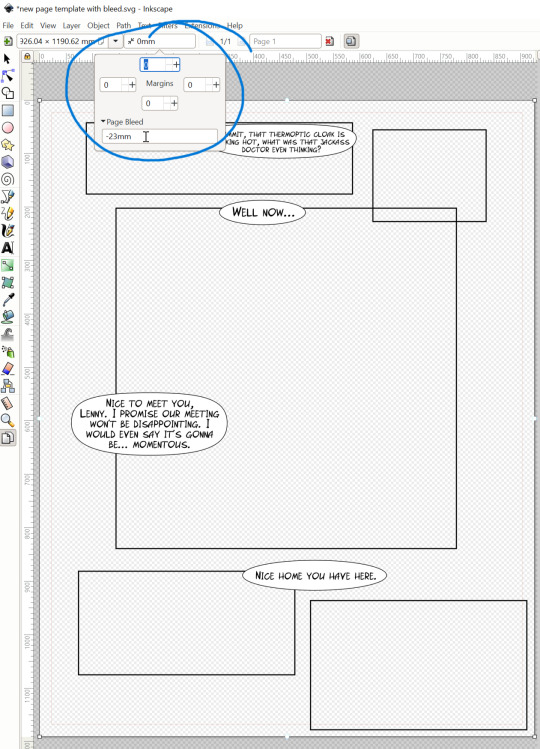540x749 pixels.
Task: Focus the bottom margin value field
Action: (152, 103)
